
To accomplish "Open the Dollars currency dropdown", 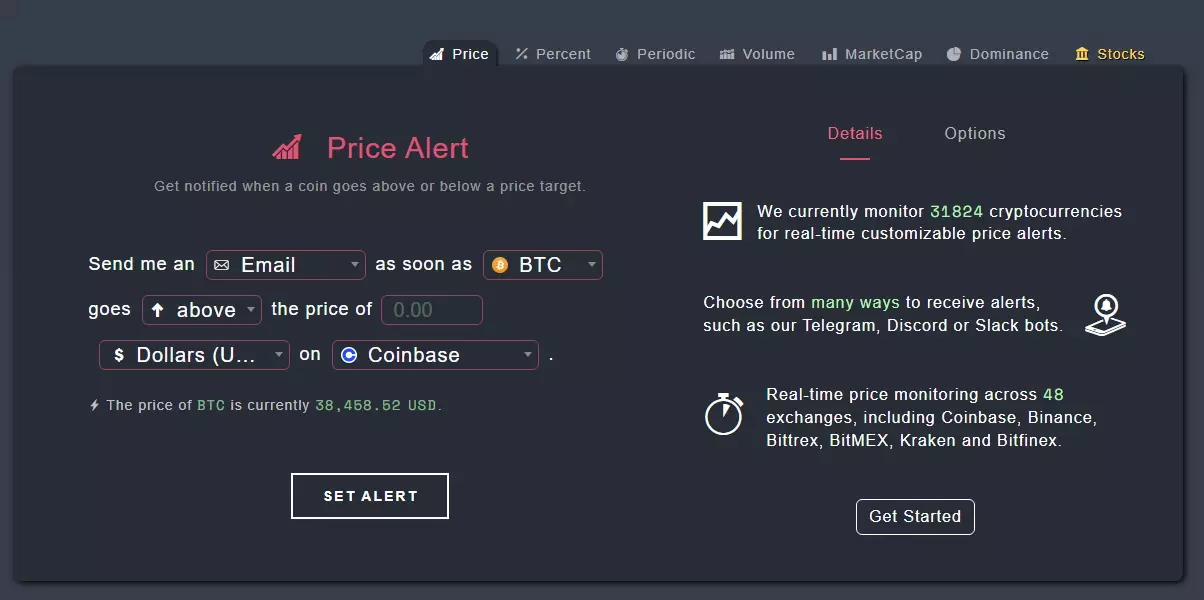I will [x=194, y=355].
